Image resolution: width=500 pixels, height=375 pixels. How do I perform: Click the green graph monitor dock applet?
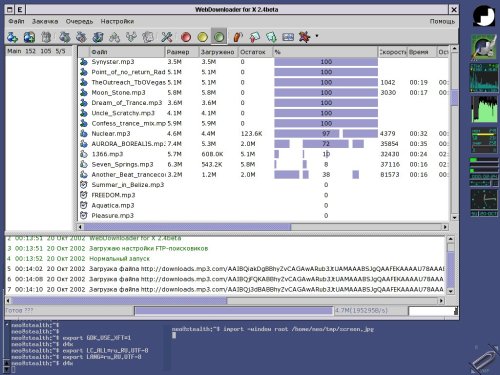click(x=484, y=108)
